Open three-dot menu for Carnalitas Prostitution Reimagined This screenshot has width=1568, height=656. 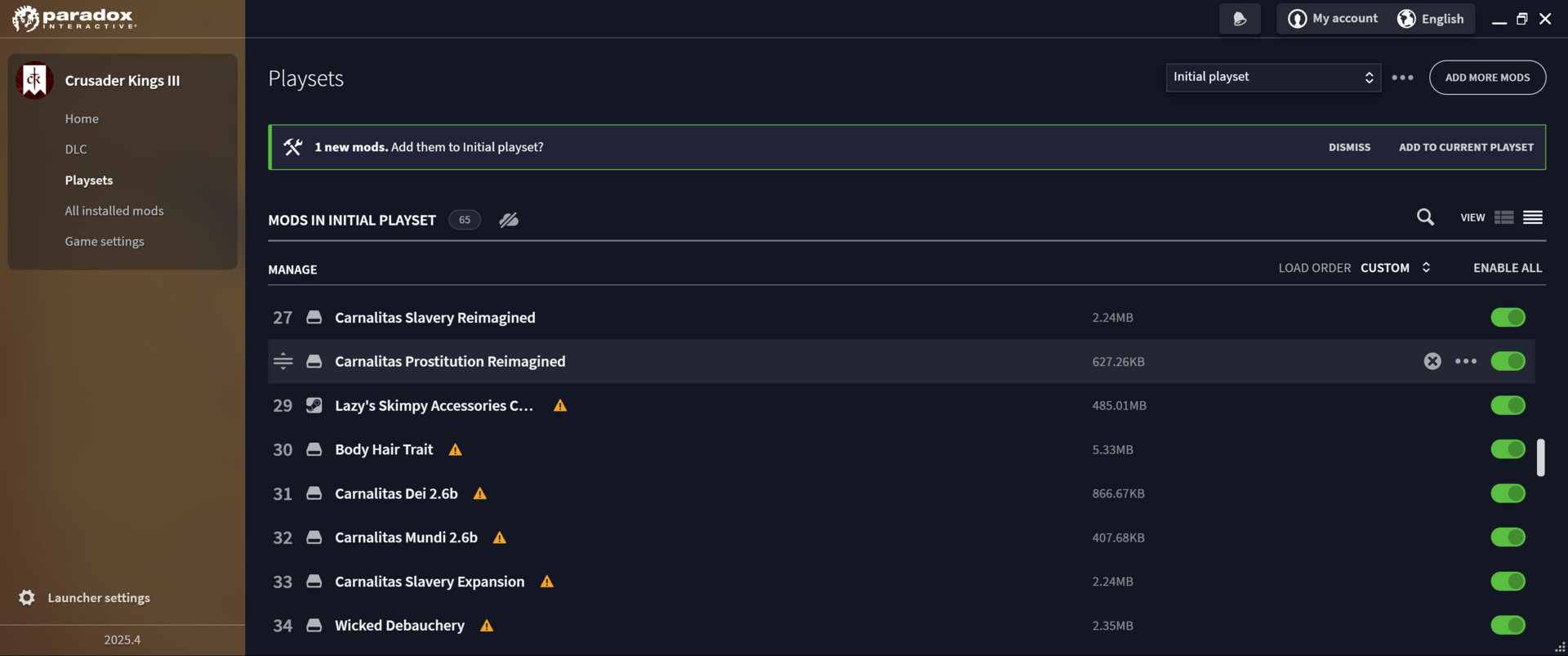[1466, 361]
